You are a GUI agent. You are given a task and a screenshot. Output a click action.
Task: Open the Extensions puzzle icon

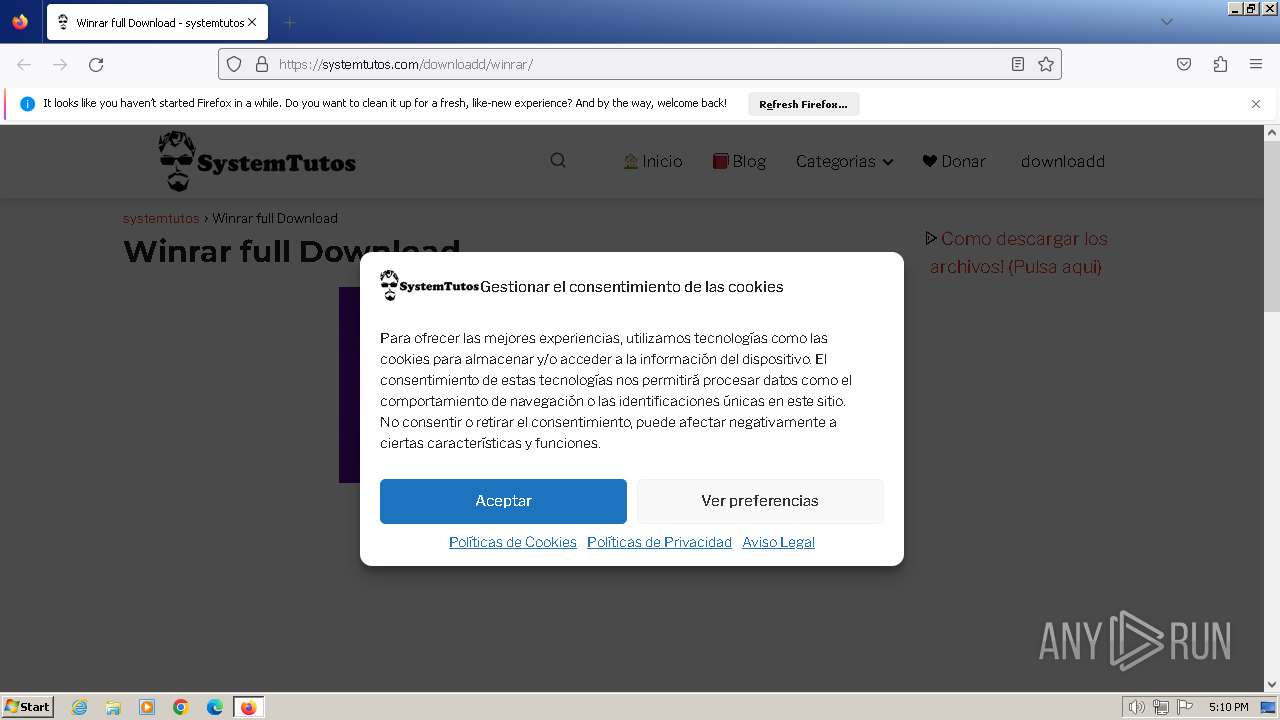[1220, 64]
